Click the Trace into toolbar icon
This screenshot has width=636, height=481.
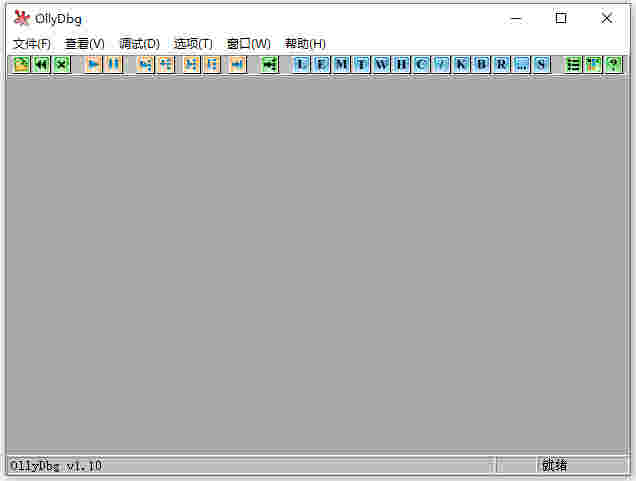click(x=192, y=64)
